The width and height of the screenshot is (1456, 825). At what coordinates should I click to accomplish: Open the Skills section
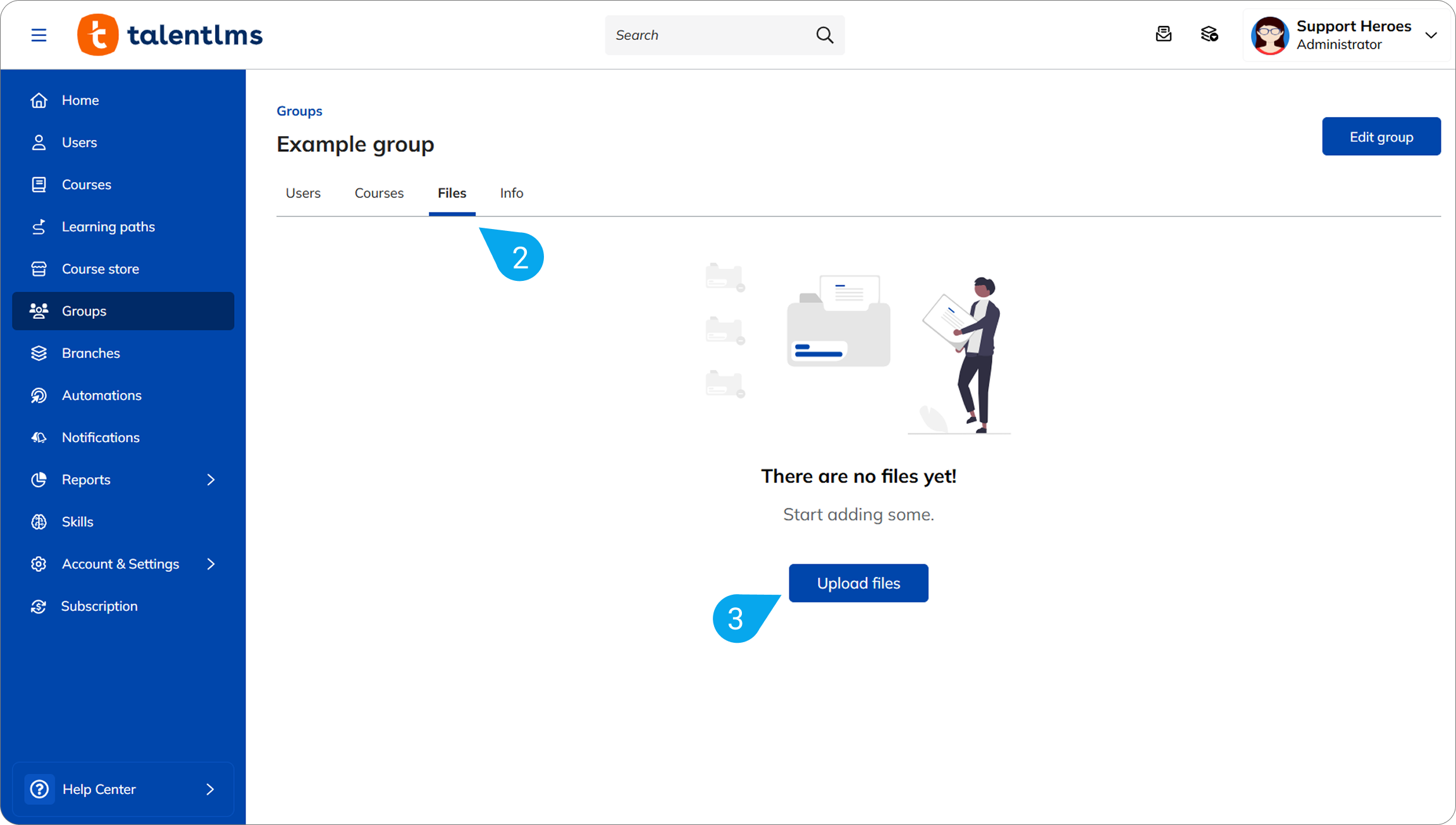click(x=77, y=522)
